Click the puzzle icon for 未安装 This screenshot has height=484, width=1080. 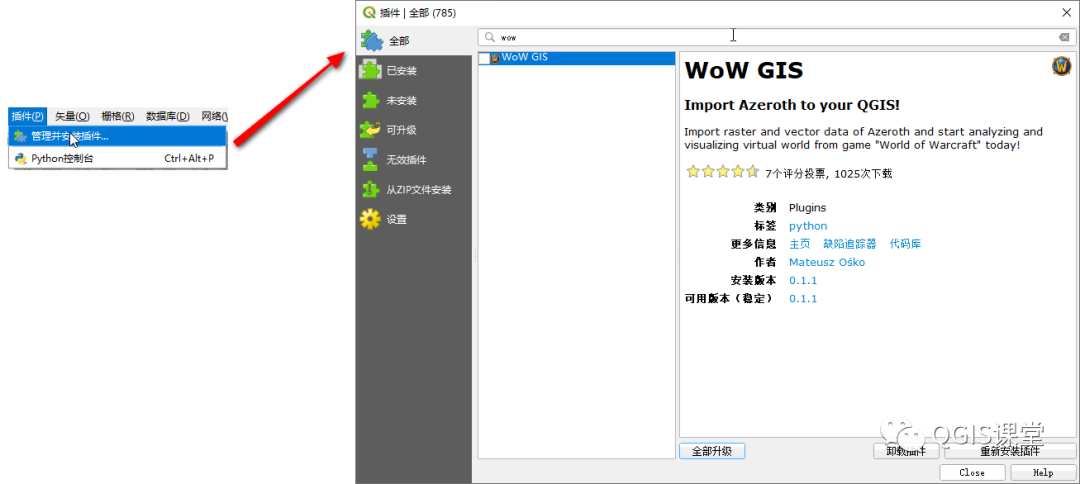(x=371, y=101)
